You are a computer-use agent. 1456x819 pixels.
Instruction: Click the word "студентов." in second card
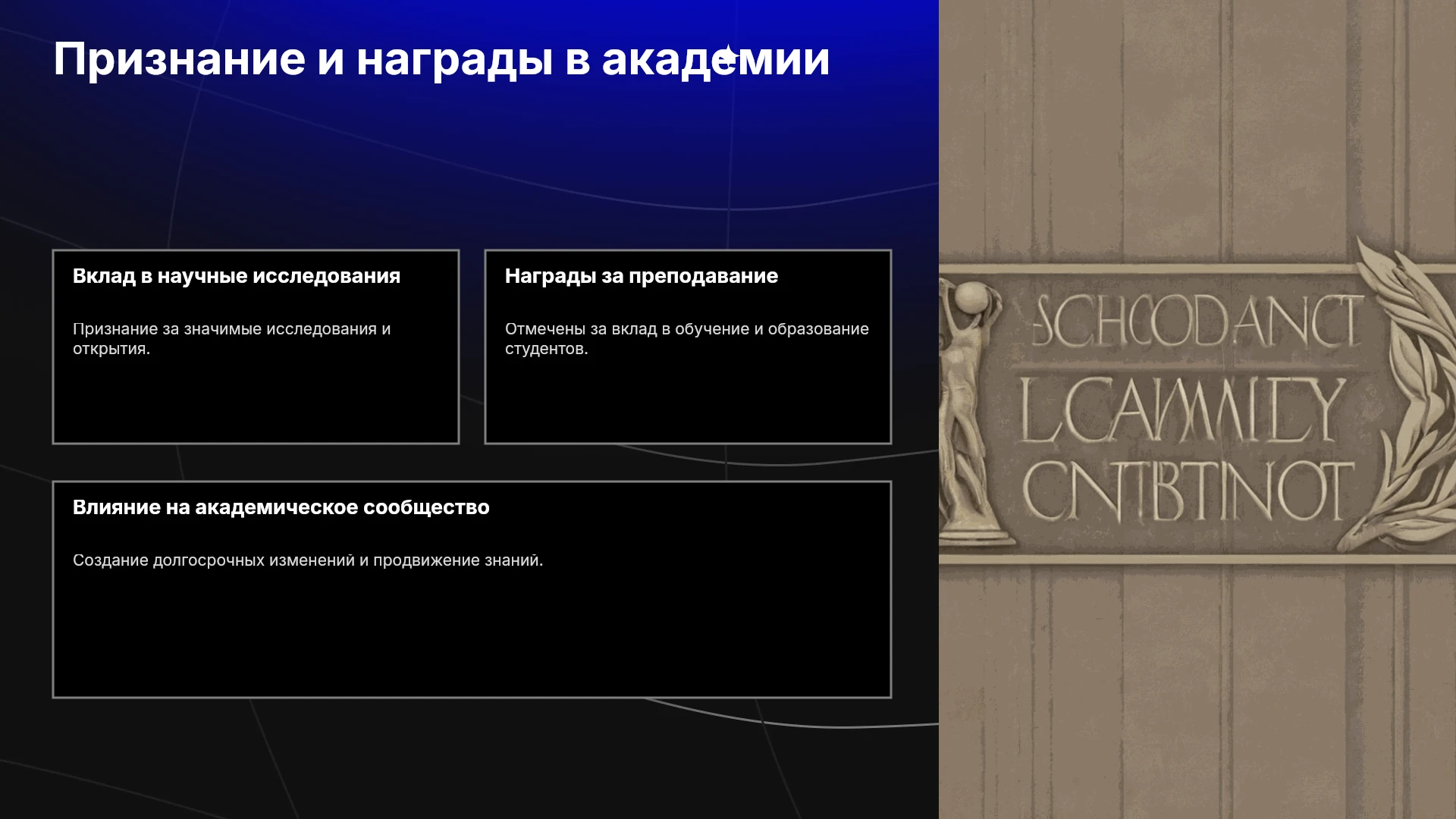pos(547,349)
